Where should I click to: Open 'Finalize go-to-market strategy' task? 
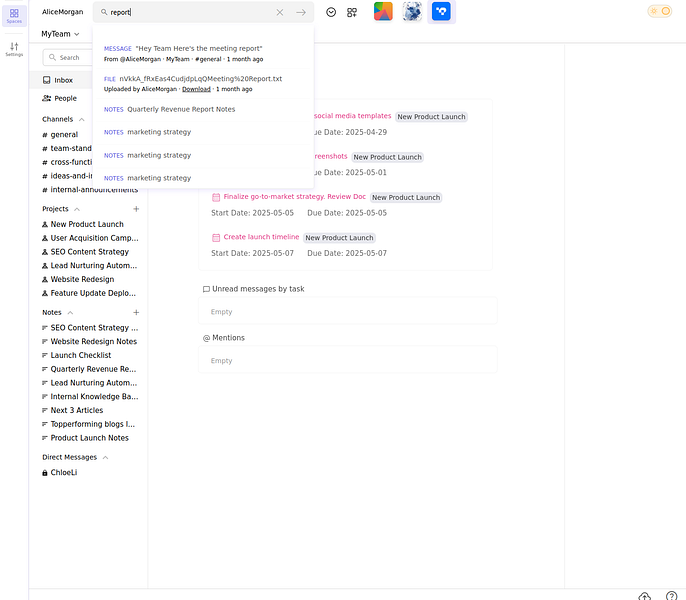pos(294,197)
